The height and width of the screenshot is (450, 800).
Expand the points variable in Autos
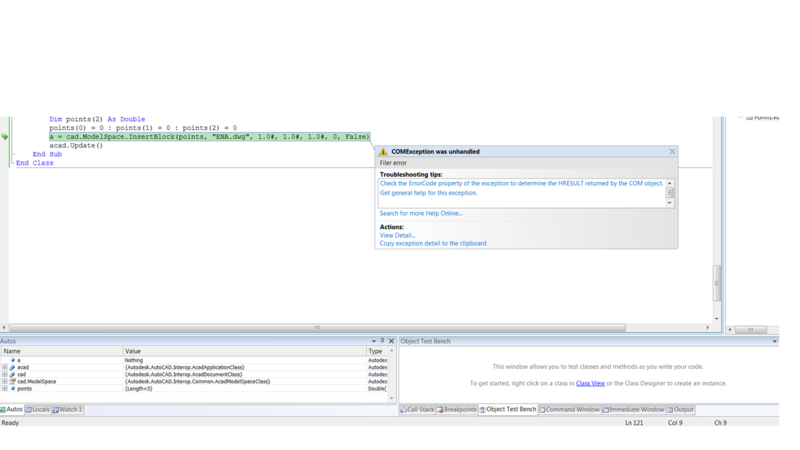5,389
